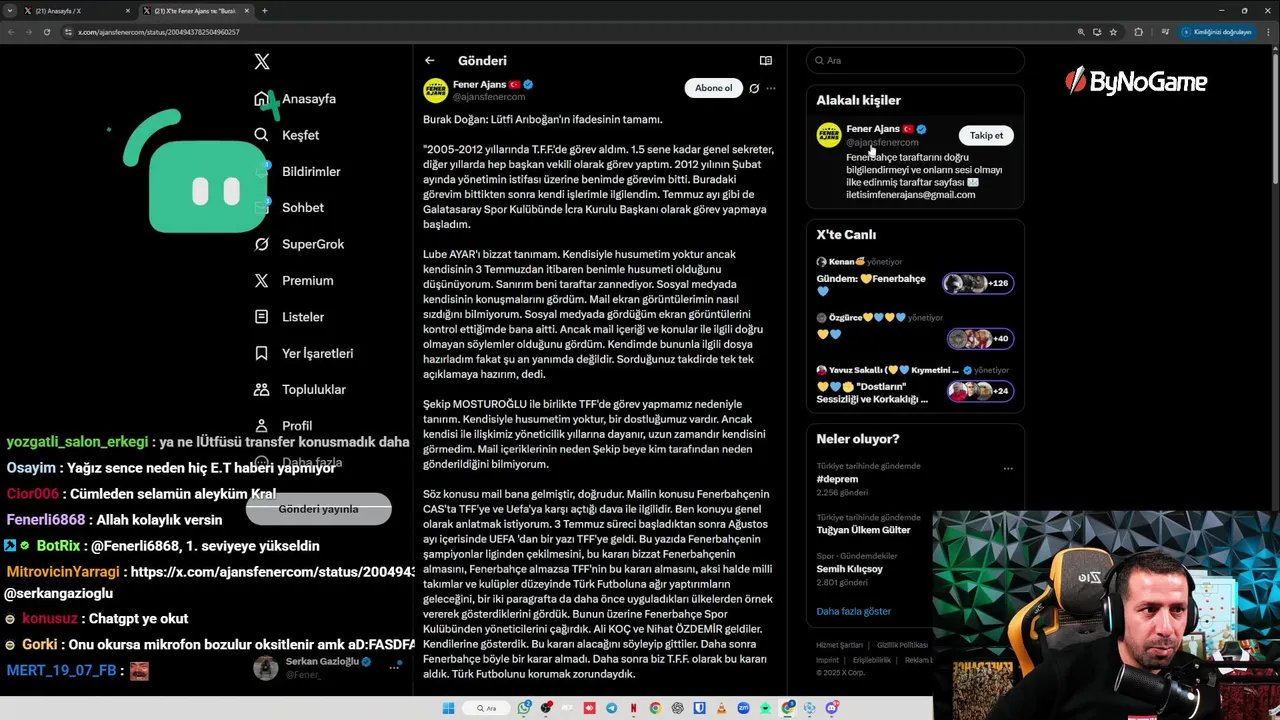Click the X logo in sidebar

tap(262, 62)
